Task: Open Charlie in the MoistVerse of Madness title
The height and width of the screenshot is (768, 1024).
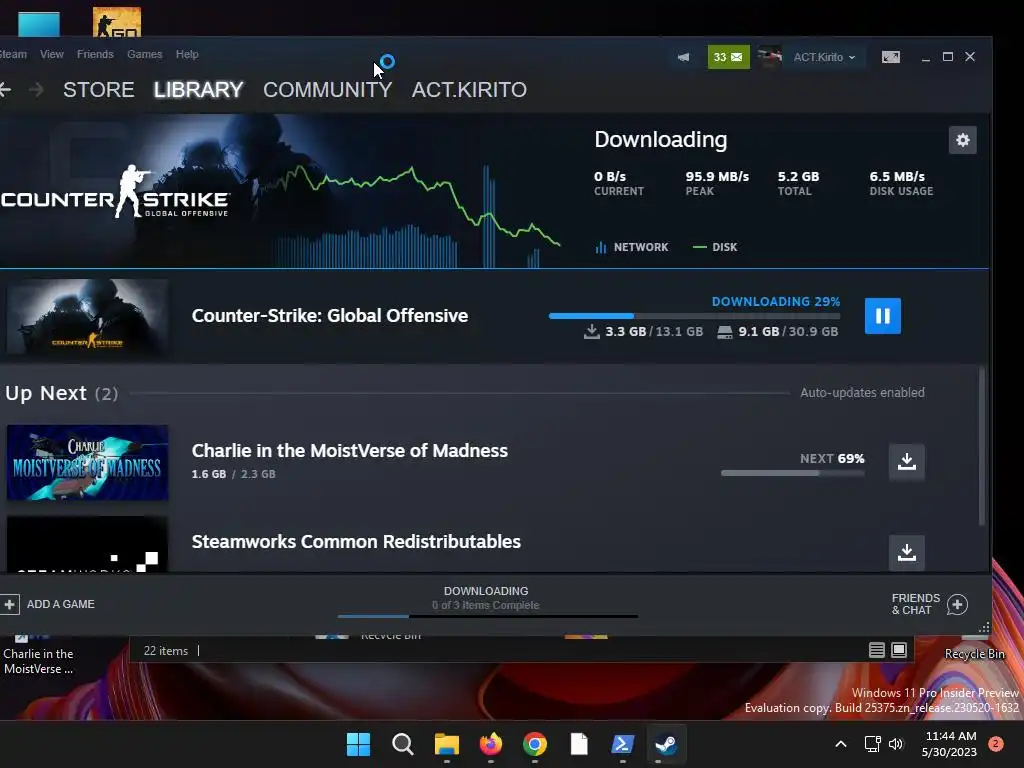Action: point(349,451)
